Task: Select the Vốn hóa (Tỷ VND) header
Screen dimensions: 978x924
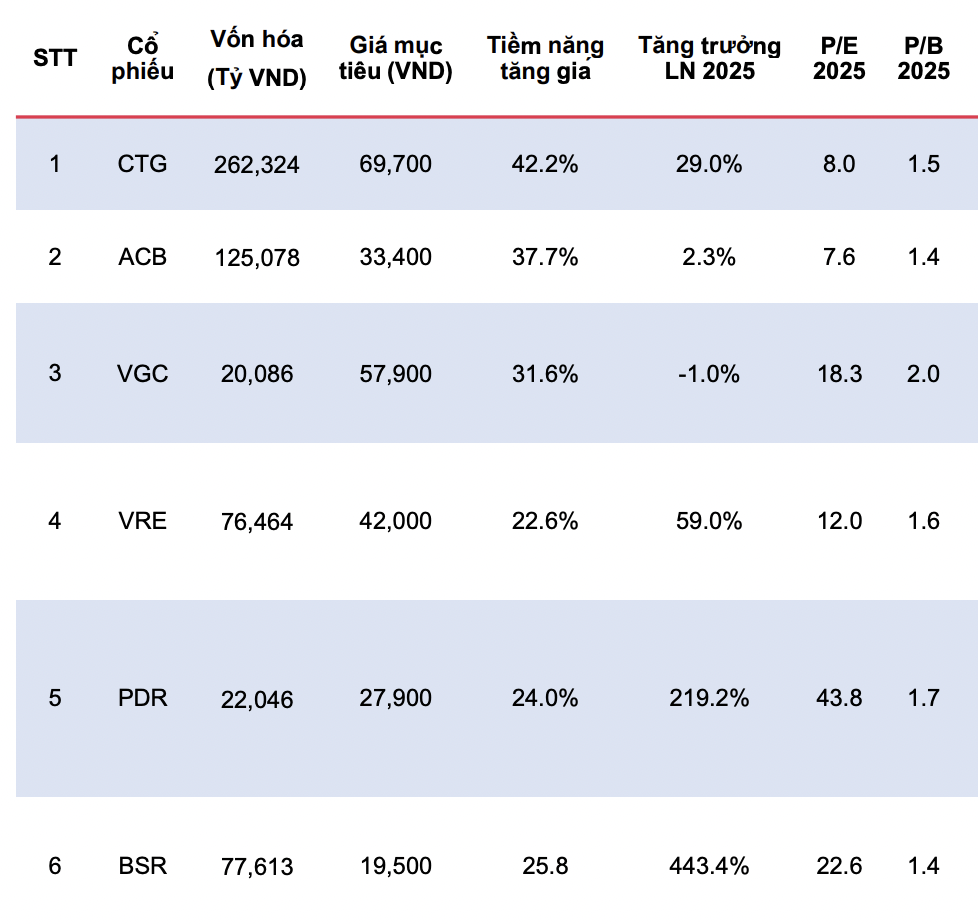Action: tap(256, 58)
